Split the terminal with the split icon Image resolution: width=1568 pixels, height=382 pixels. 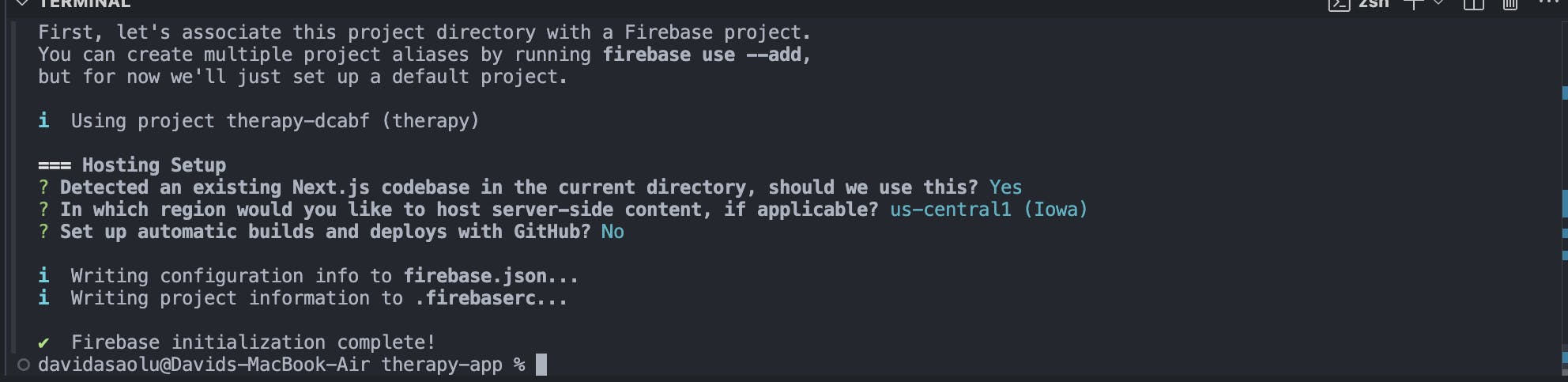tap(1473, 4)
